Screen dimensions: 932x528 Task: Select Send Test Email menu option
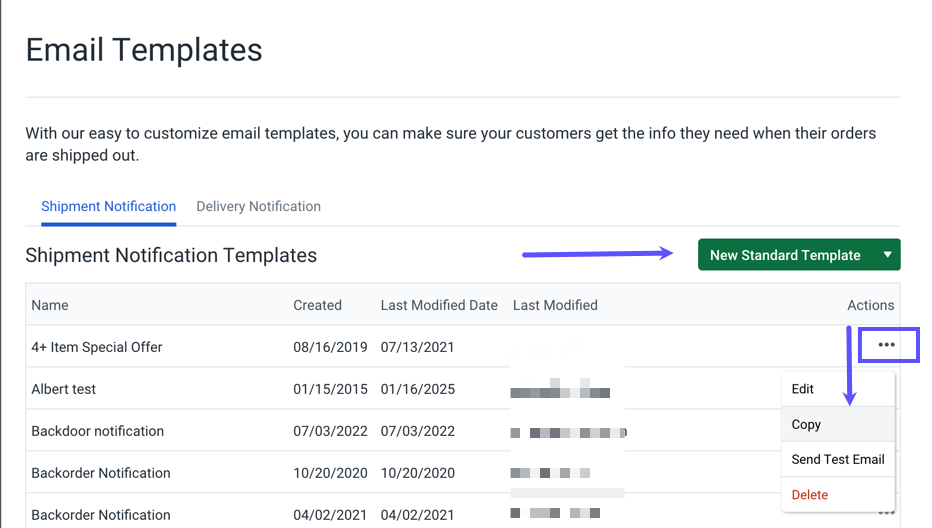click(x=838, y=460)
